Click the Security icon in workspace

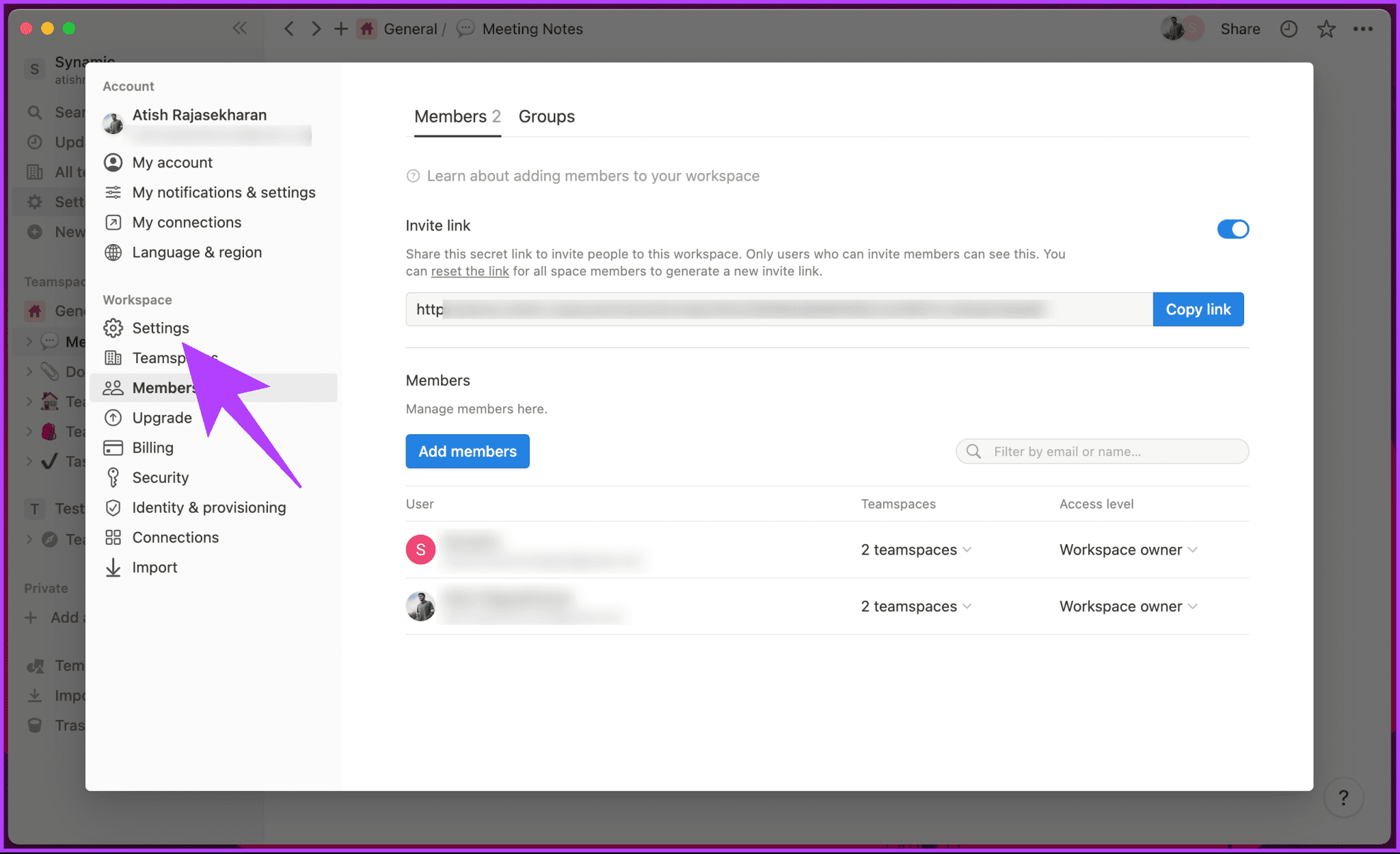[113, 477]
